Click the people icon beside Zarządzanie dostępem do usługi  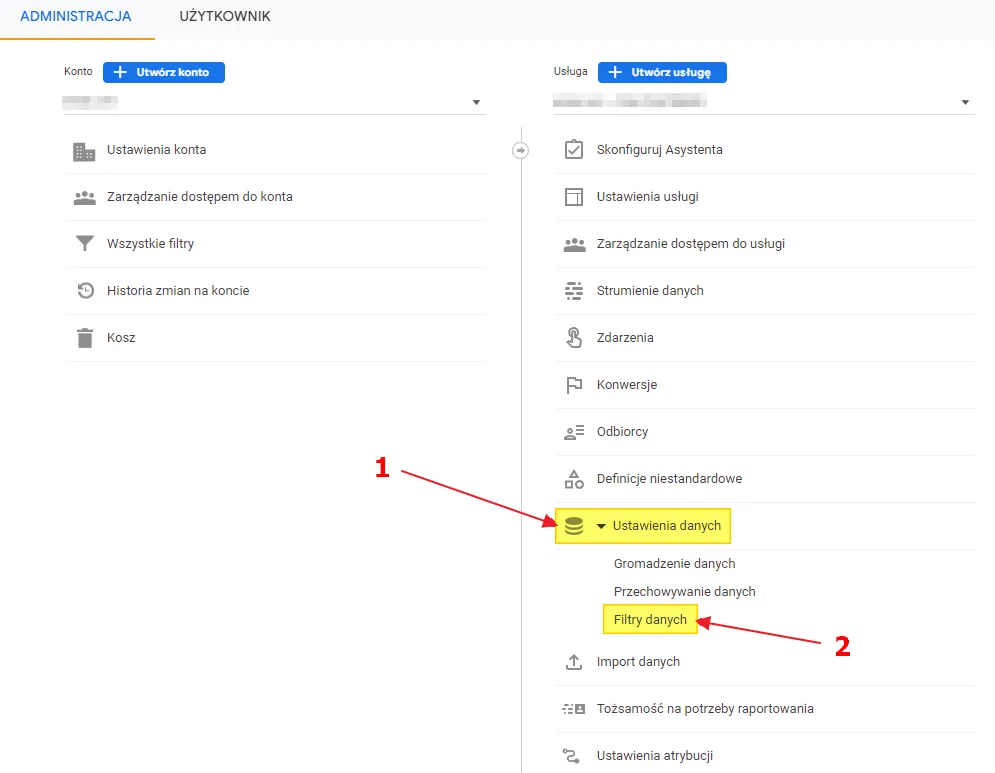tap(574, 244)
